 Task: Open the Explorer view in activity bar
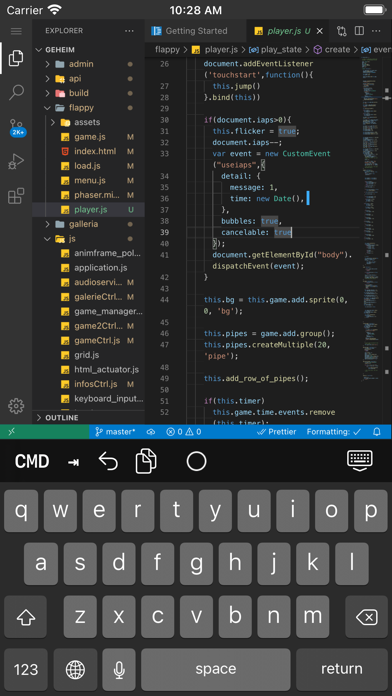point(16,58)
